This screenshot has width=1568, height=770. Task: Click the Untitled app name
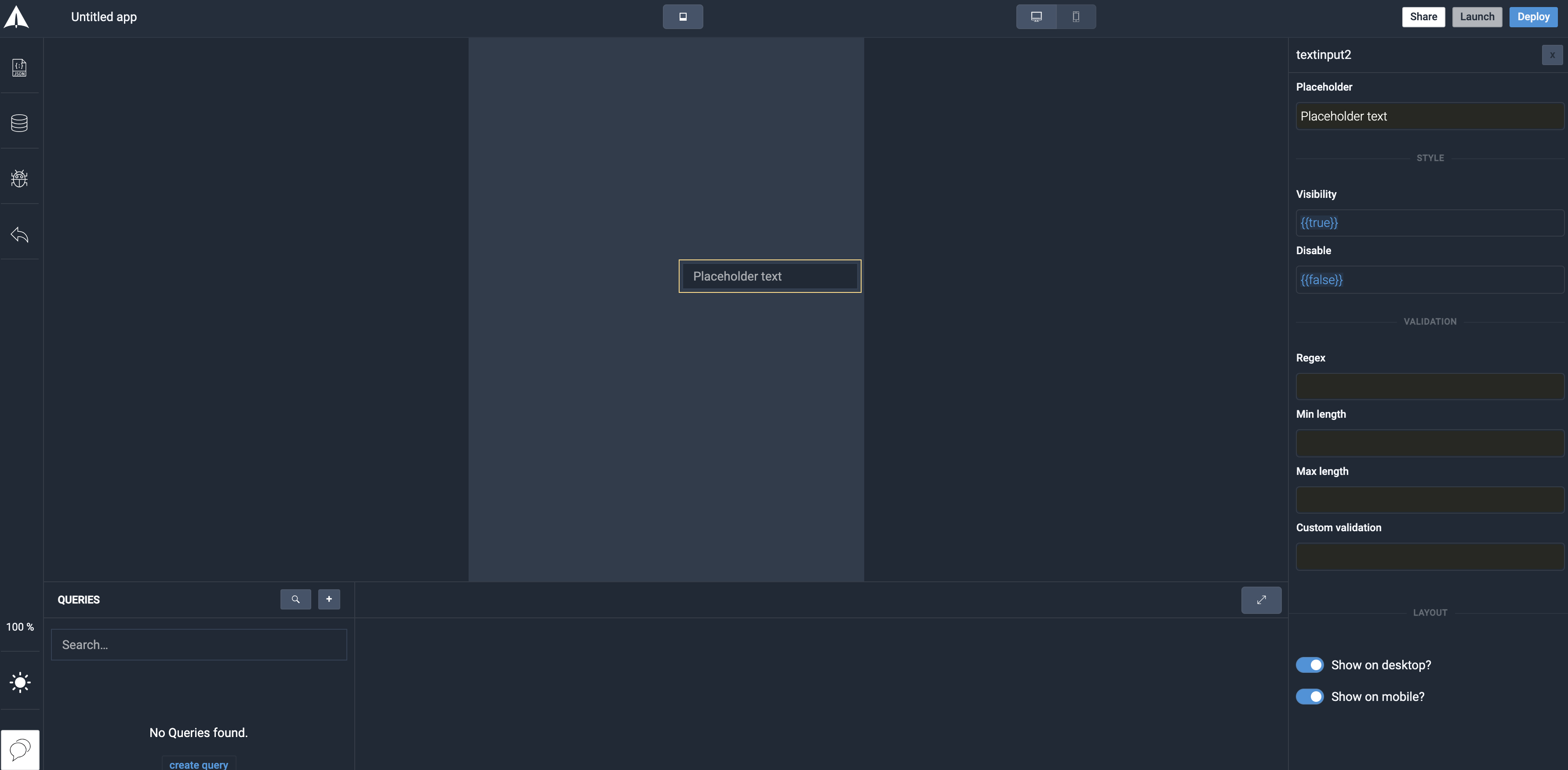[104, 17]
